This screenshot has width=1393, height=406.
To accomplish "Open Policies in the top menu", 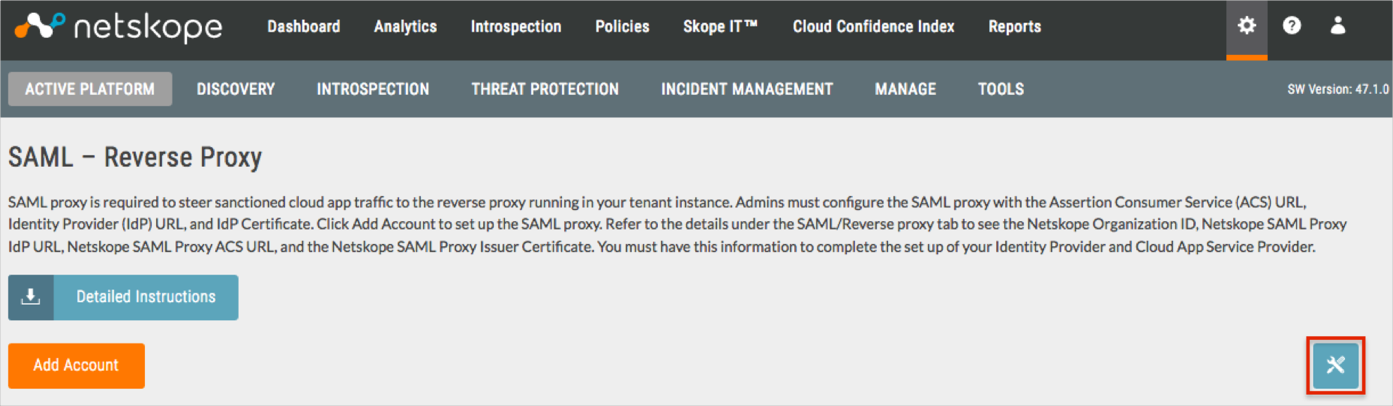I will [x=622, y=27].
